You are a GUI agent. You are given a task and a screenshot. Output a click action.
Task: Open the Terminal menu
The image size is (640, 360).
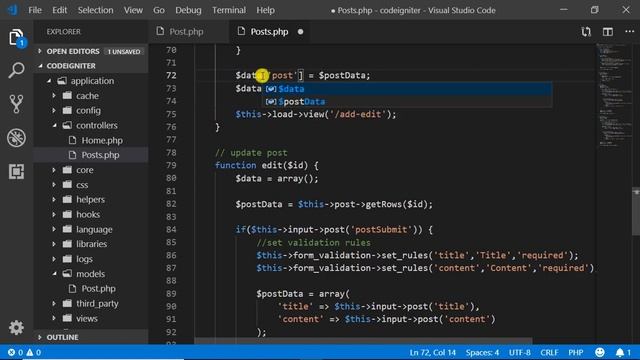pos(229,10)
